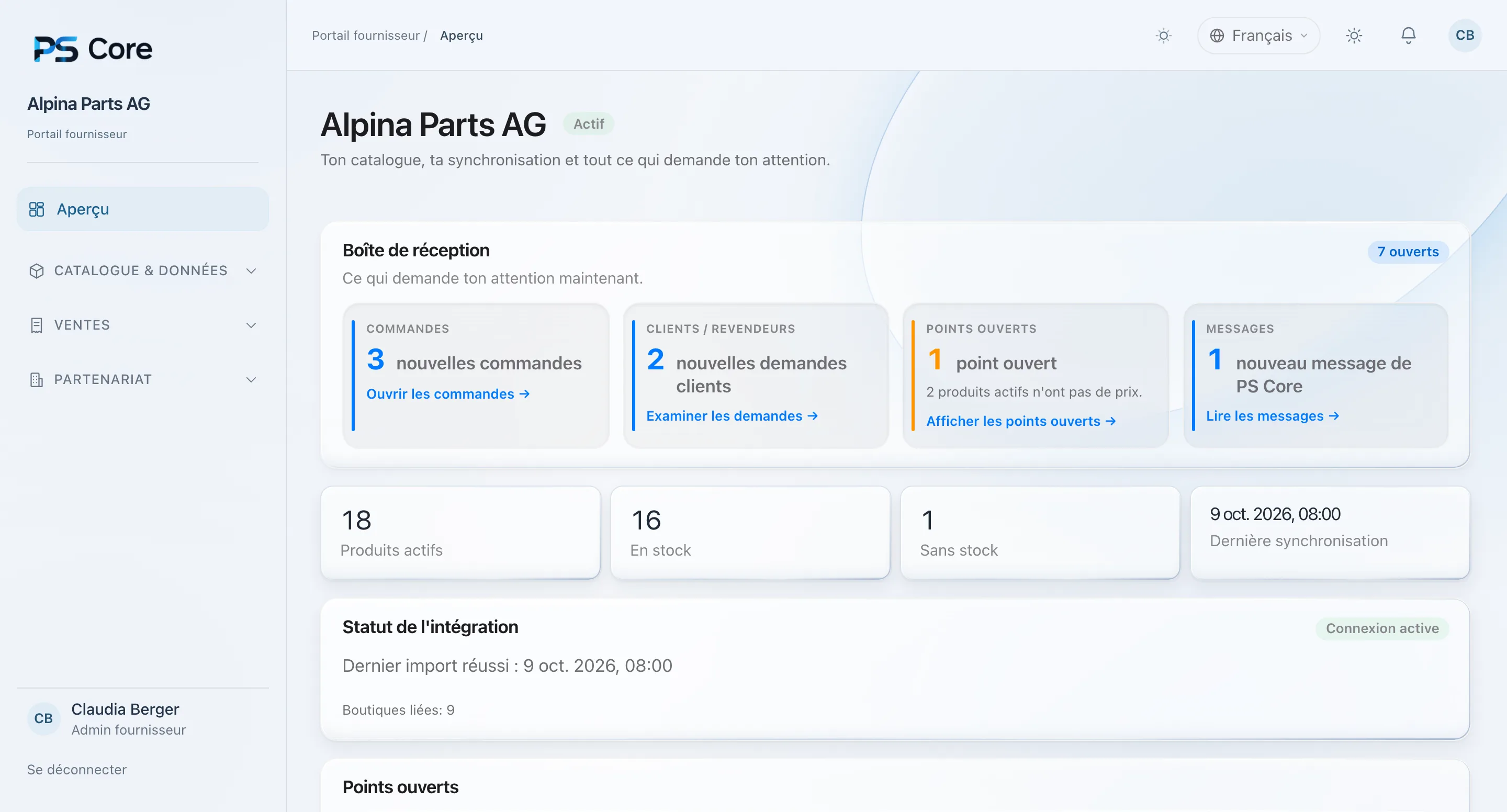Click the Points ouverts section heading at bottom
Screen dimensions: 1507x812
[400, 787]
